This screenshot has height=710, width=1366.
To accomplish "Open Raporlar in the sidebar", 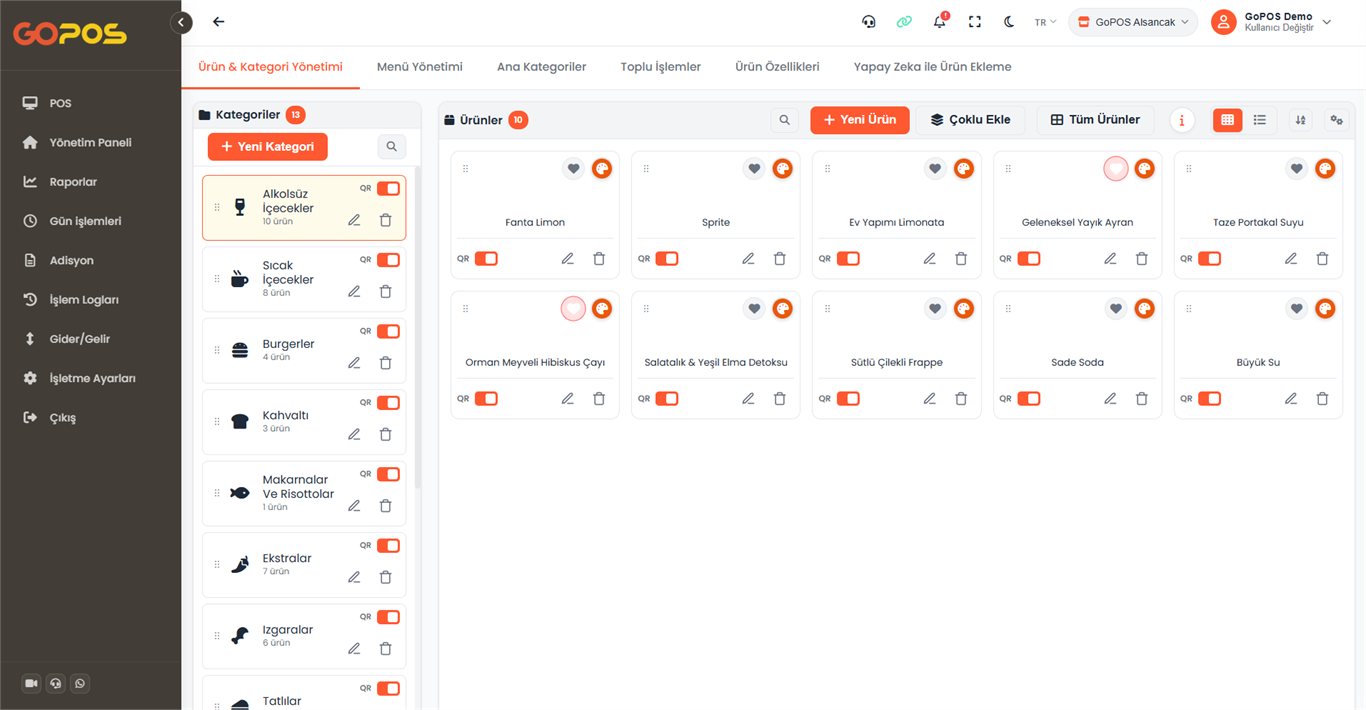I will pos(73,182).
